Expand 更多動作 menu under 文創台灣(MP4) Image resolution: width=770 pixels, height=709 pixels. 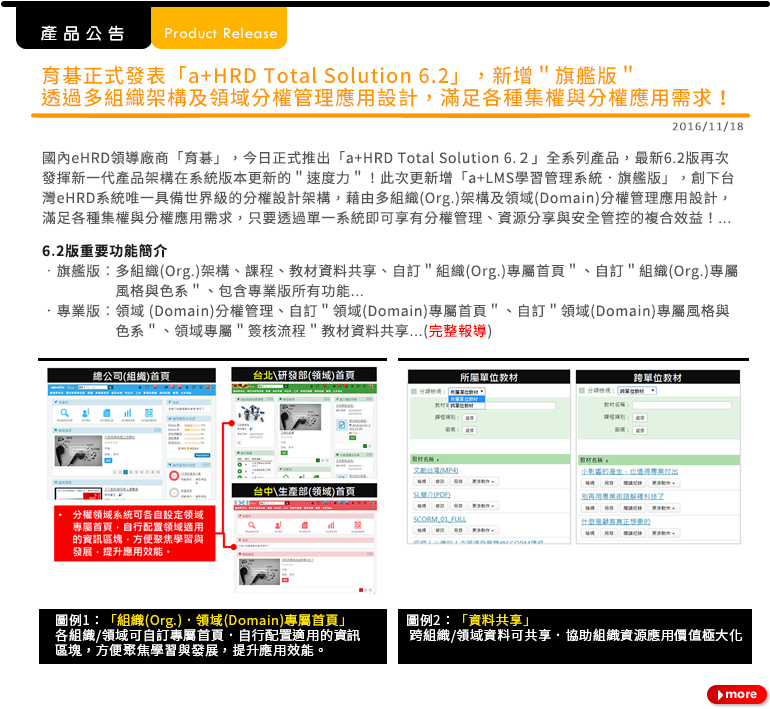click(x=483, y=481)
